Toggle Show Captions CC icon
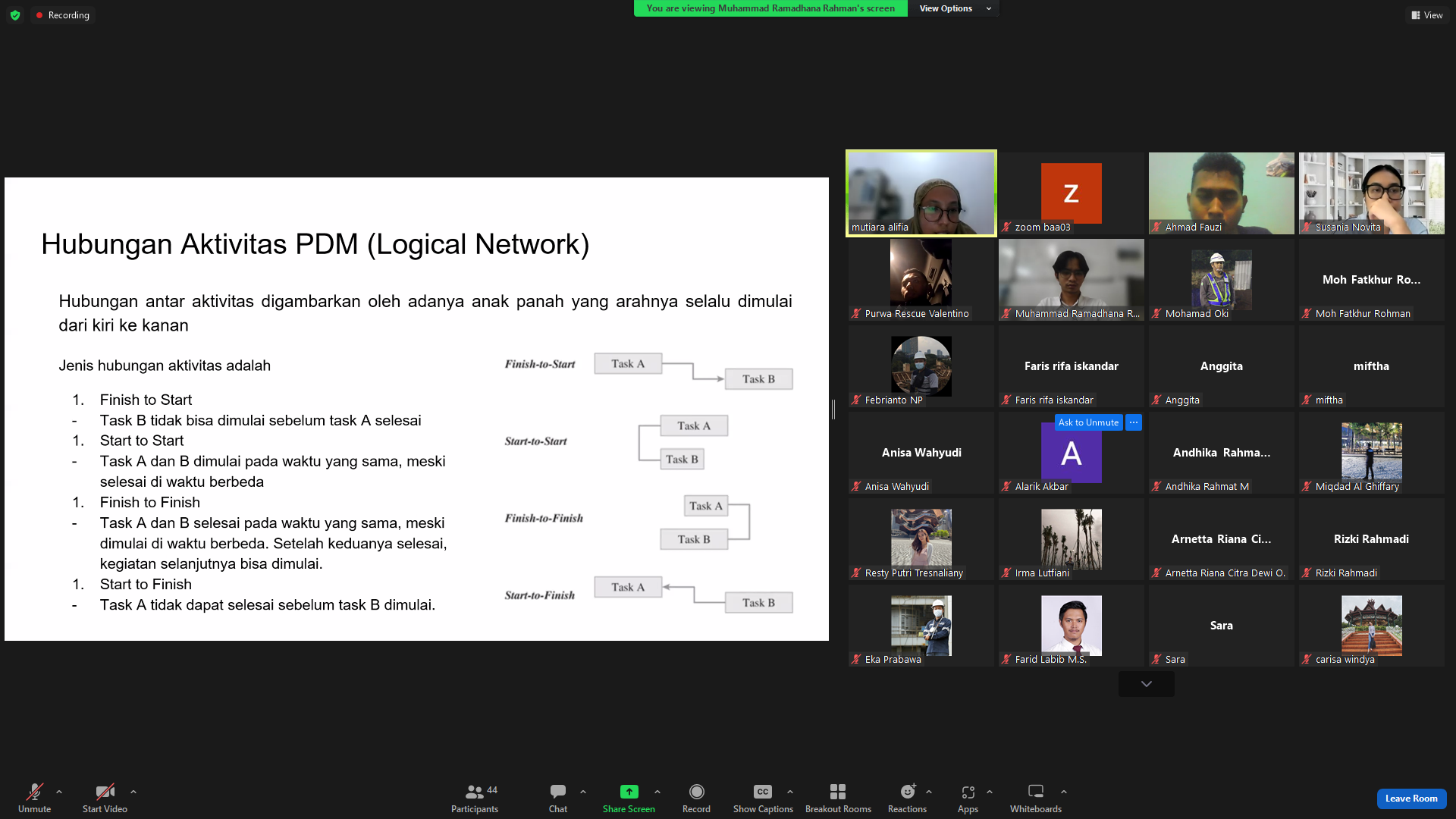The height and width of the screenshot is (819, 1456). click(763, 792)
